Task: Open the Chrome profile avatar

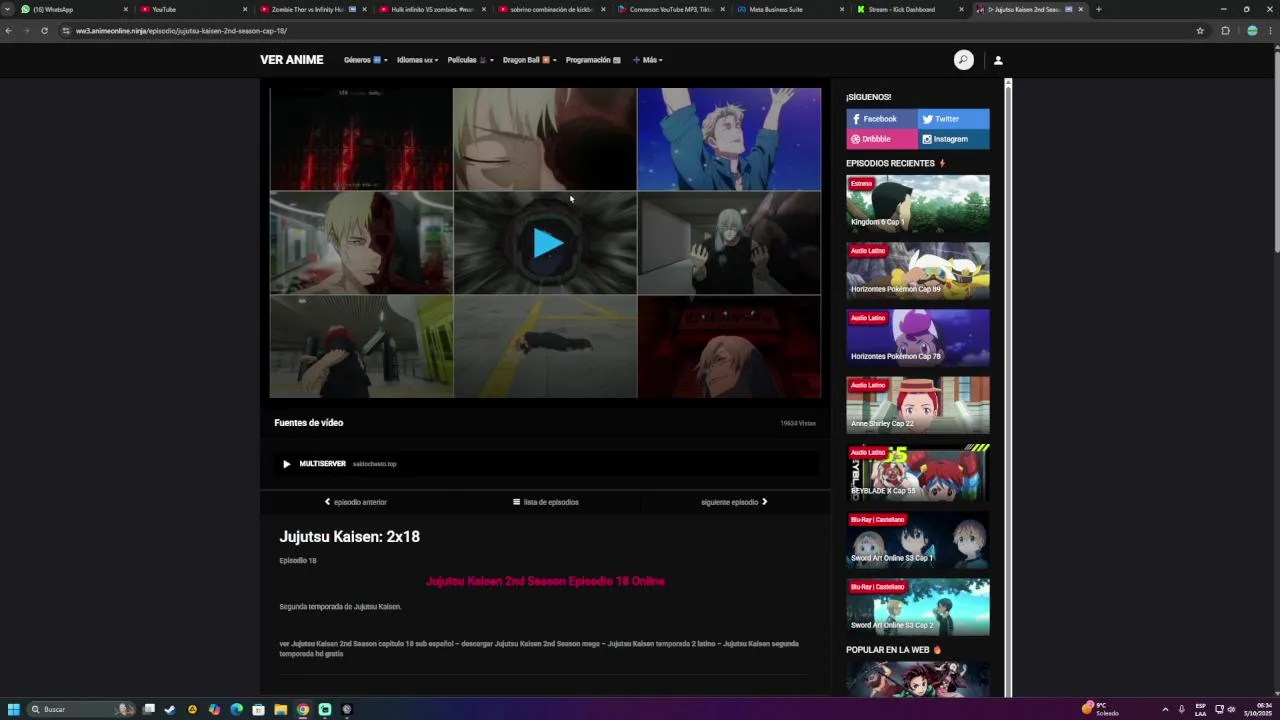Action: [x=1252, y=31]
